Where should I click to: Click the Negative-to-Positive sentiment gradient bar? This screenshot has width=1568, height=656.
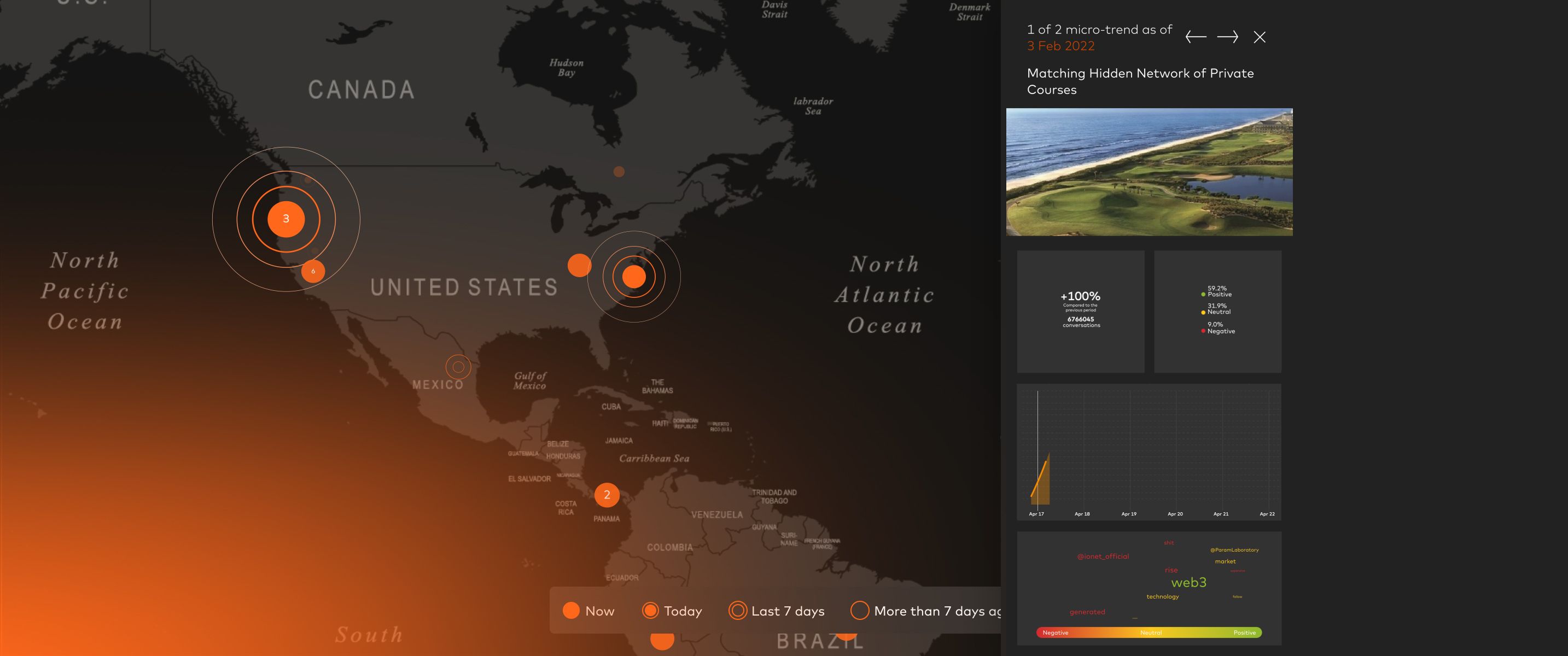click(x=1149, y=632)
